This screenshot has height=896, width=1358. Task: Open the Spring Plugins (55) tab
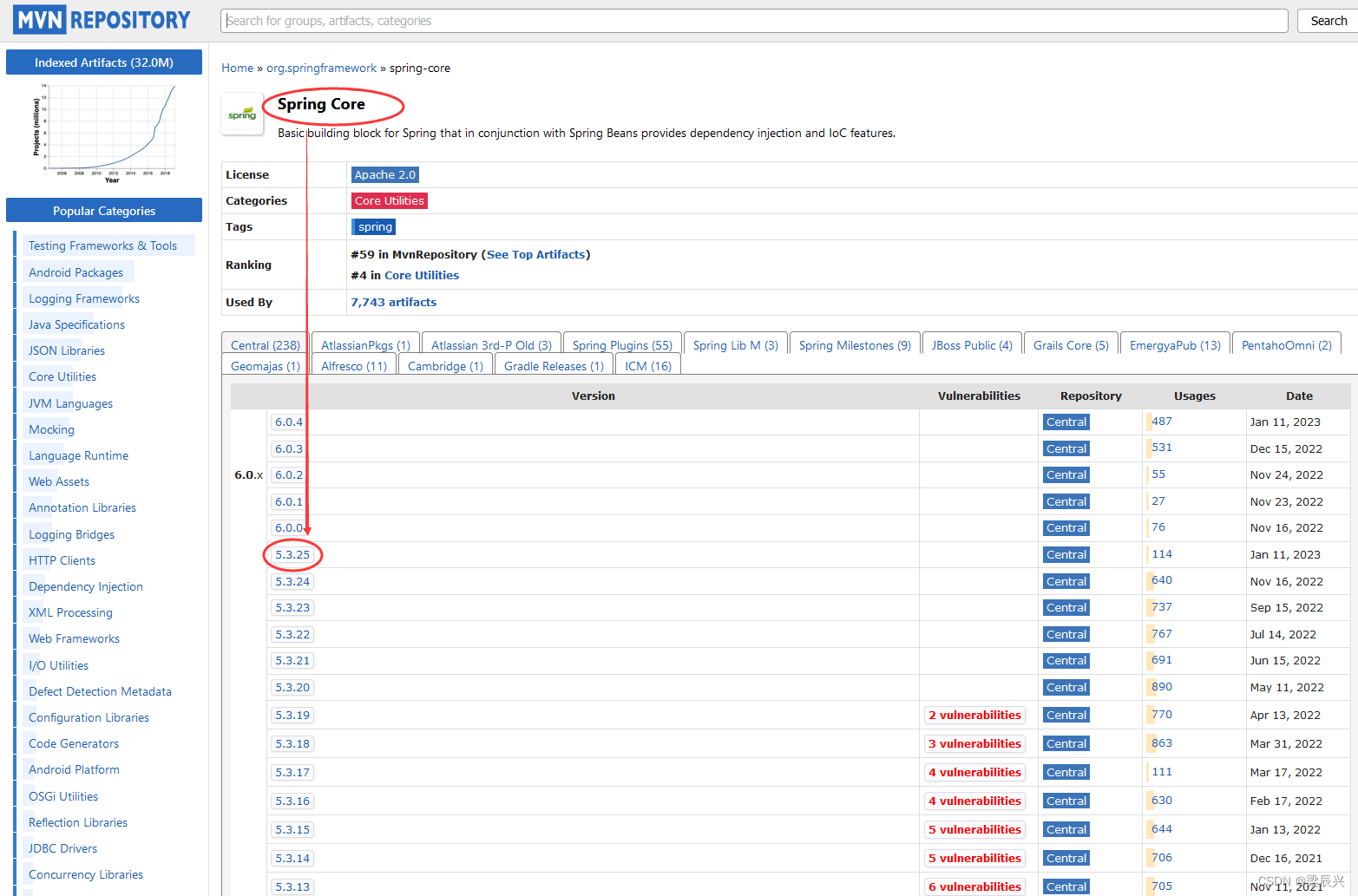tap(622, 344)
